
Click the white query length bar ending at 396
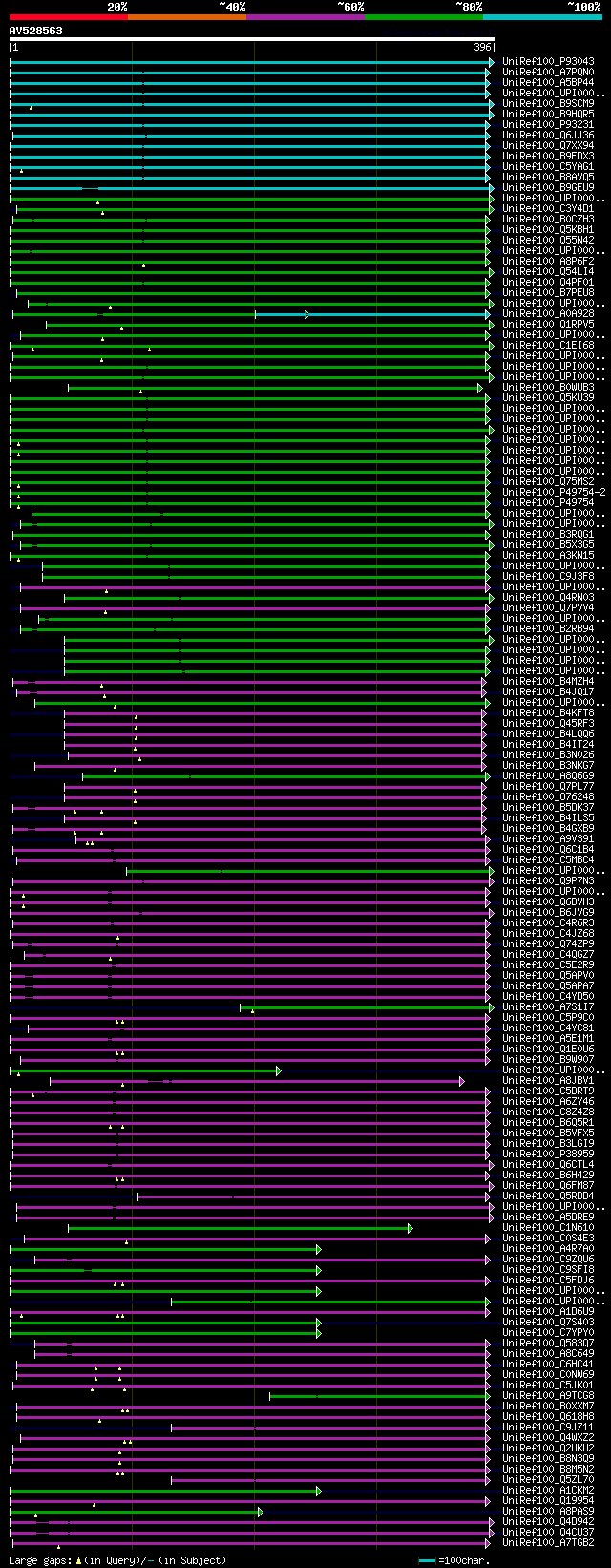click(252, 39)
